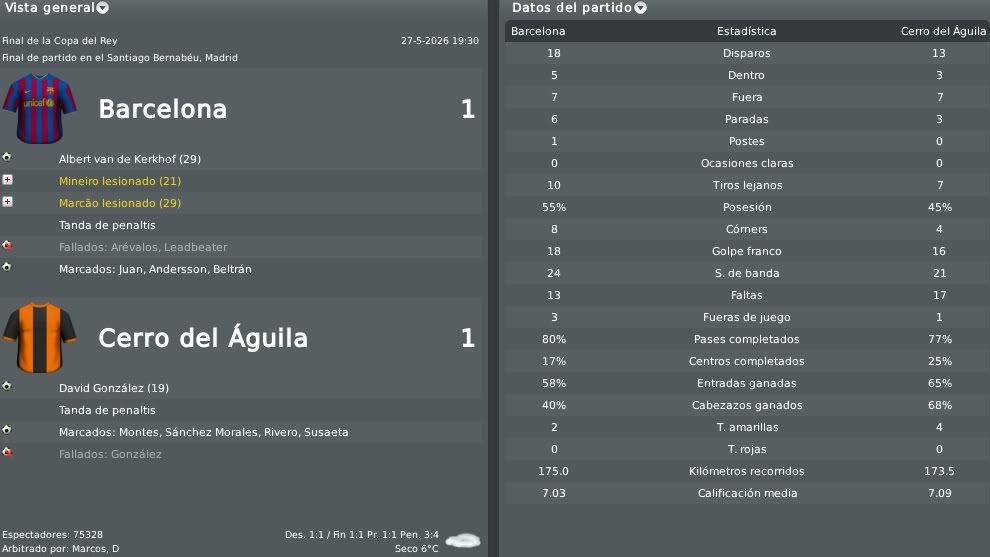Click the Barcelona striped jersey icon
The height and width of the screenshot is (557, 990).
click(x=39, y=109)
